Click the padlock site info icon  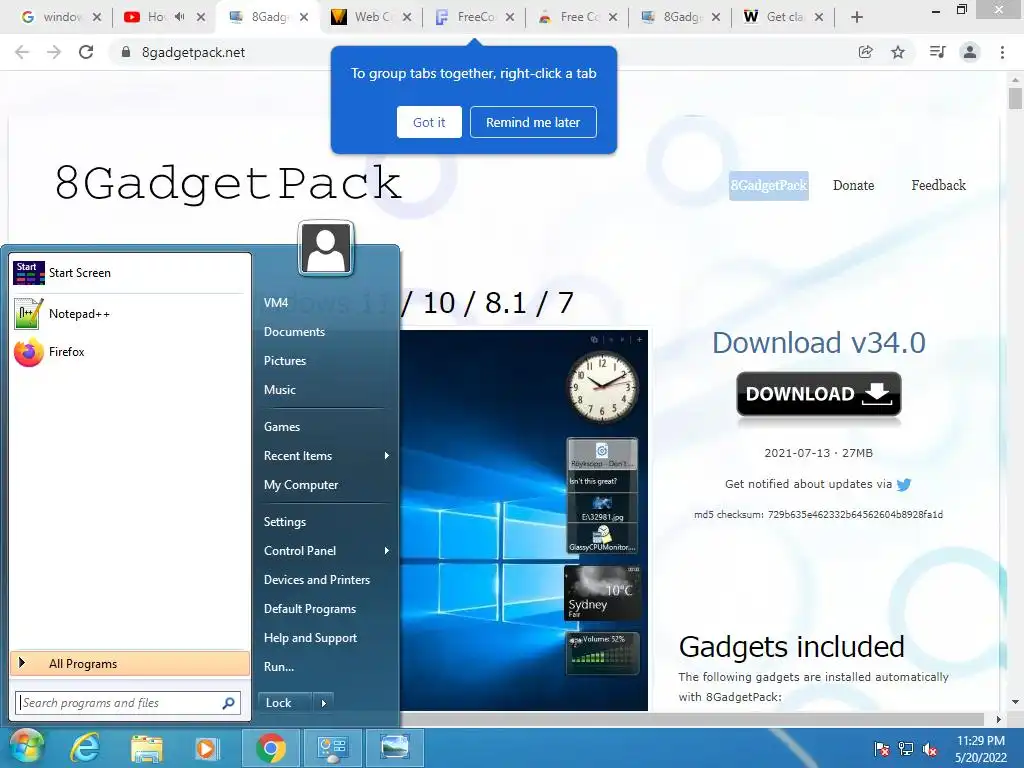point(125,52)
